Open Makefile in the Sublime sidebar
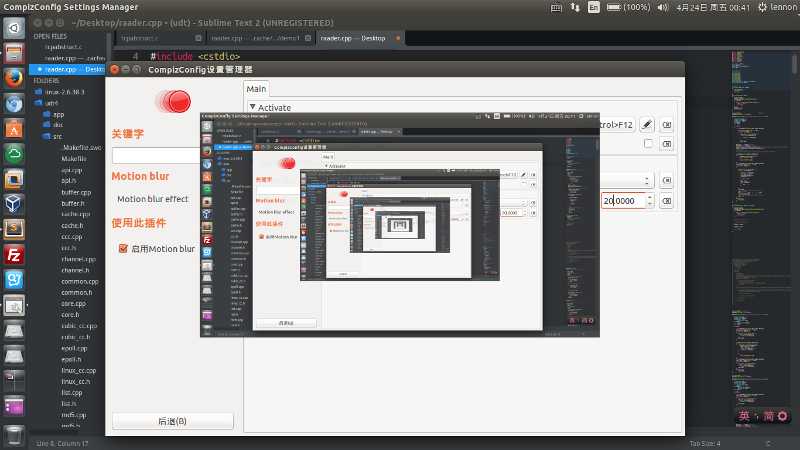This screenshot has height=450, width=800. click(x=73, y=159)
